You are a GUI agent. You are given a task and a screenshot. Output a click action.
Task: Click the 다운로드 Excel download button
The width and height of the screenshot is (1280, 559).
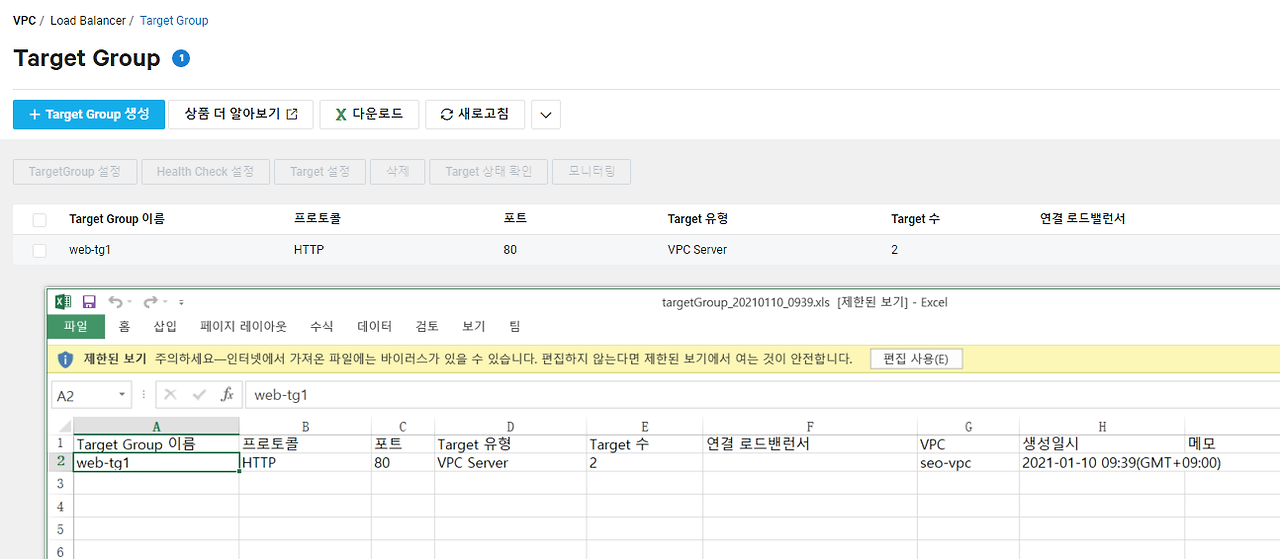pos(369,114)
